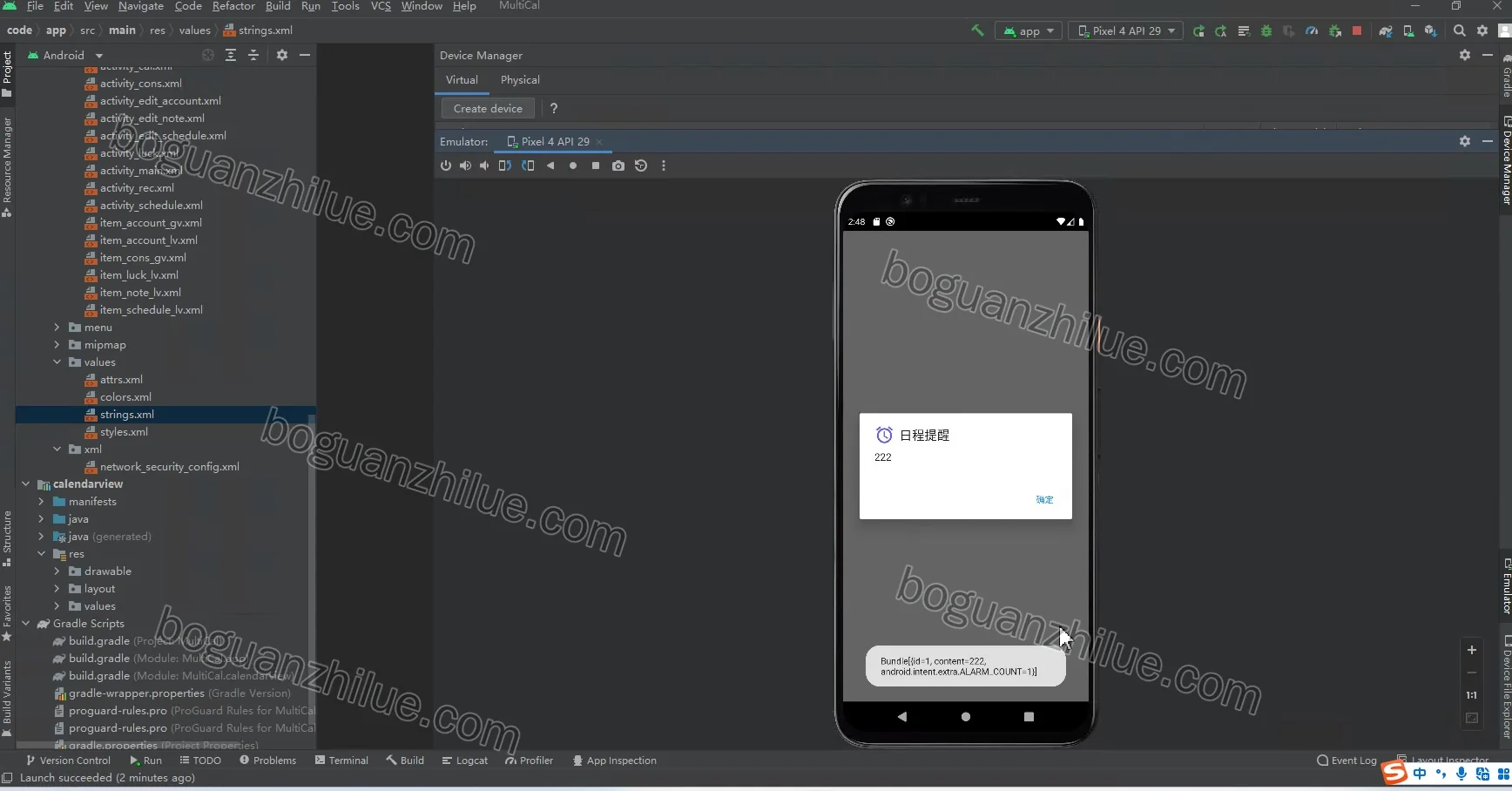Collapse Gradle Scripts node
1512x791 pixels.
26,624
